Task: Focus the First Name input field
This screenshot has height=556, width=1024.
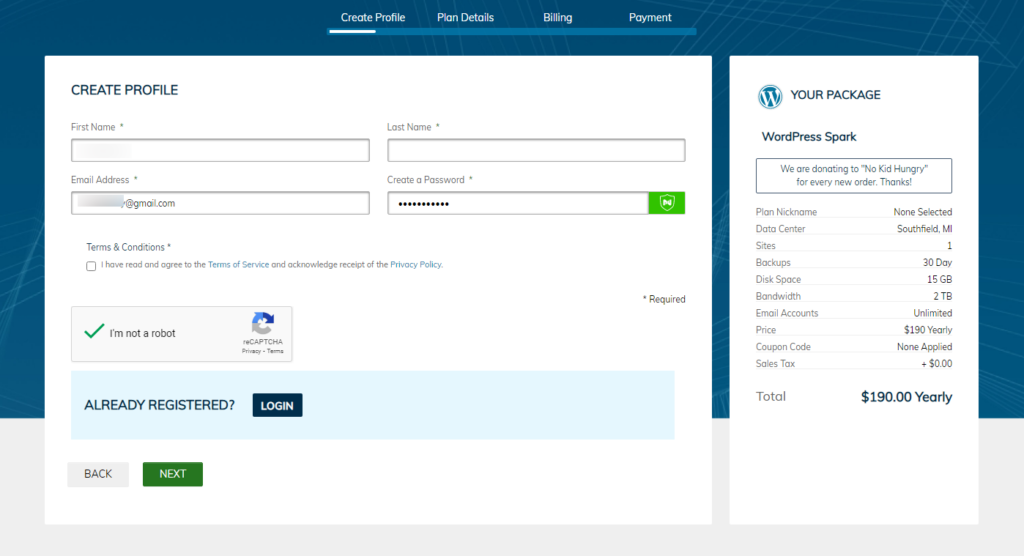Action: pyautogui.click(x=220, y=150)
